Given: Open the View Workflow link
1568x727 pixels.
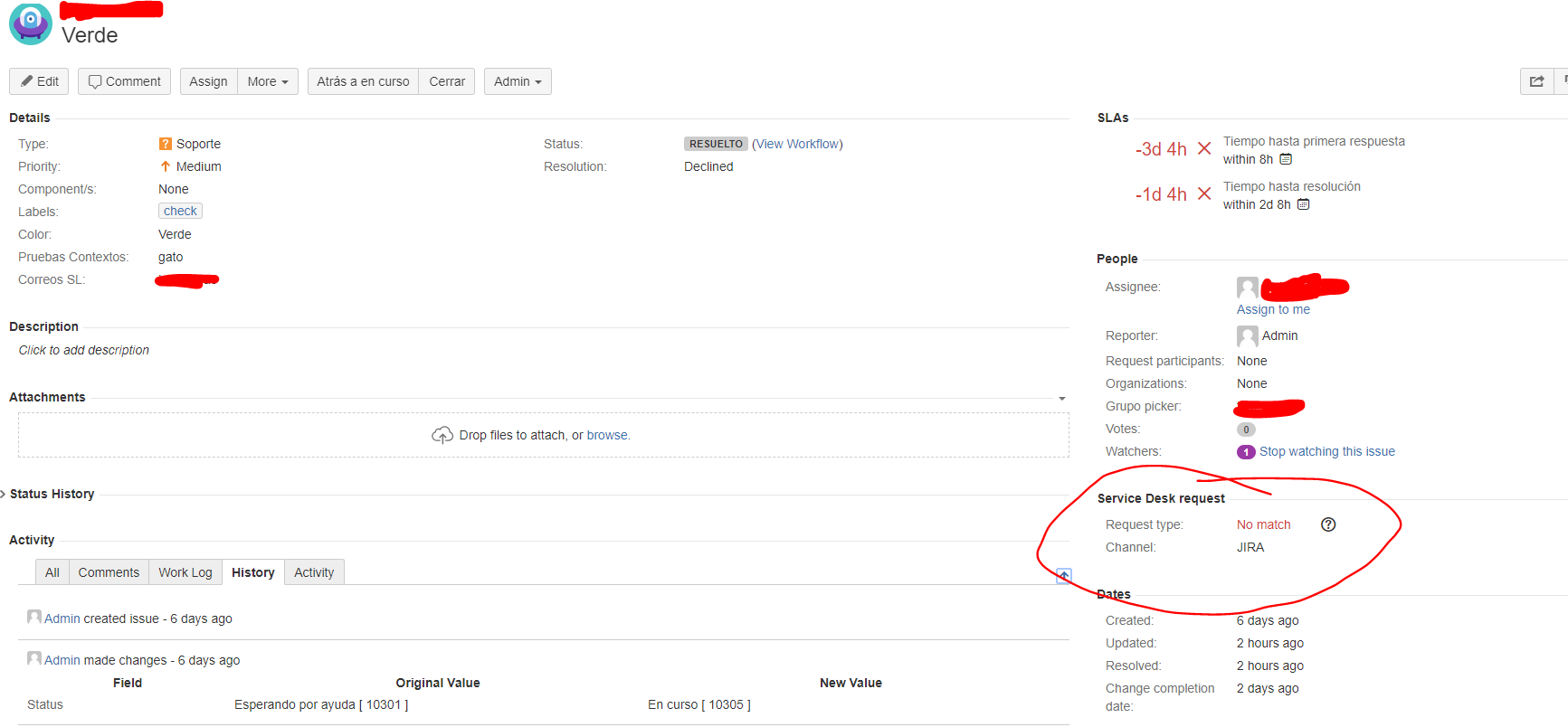Looking at the screenshot, I should (x=798, y=144).
